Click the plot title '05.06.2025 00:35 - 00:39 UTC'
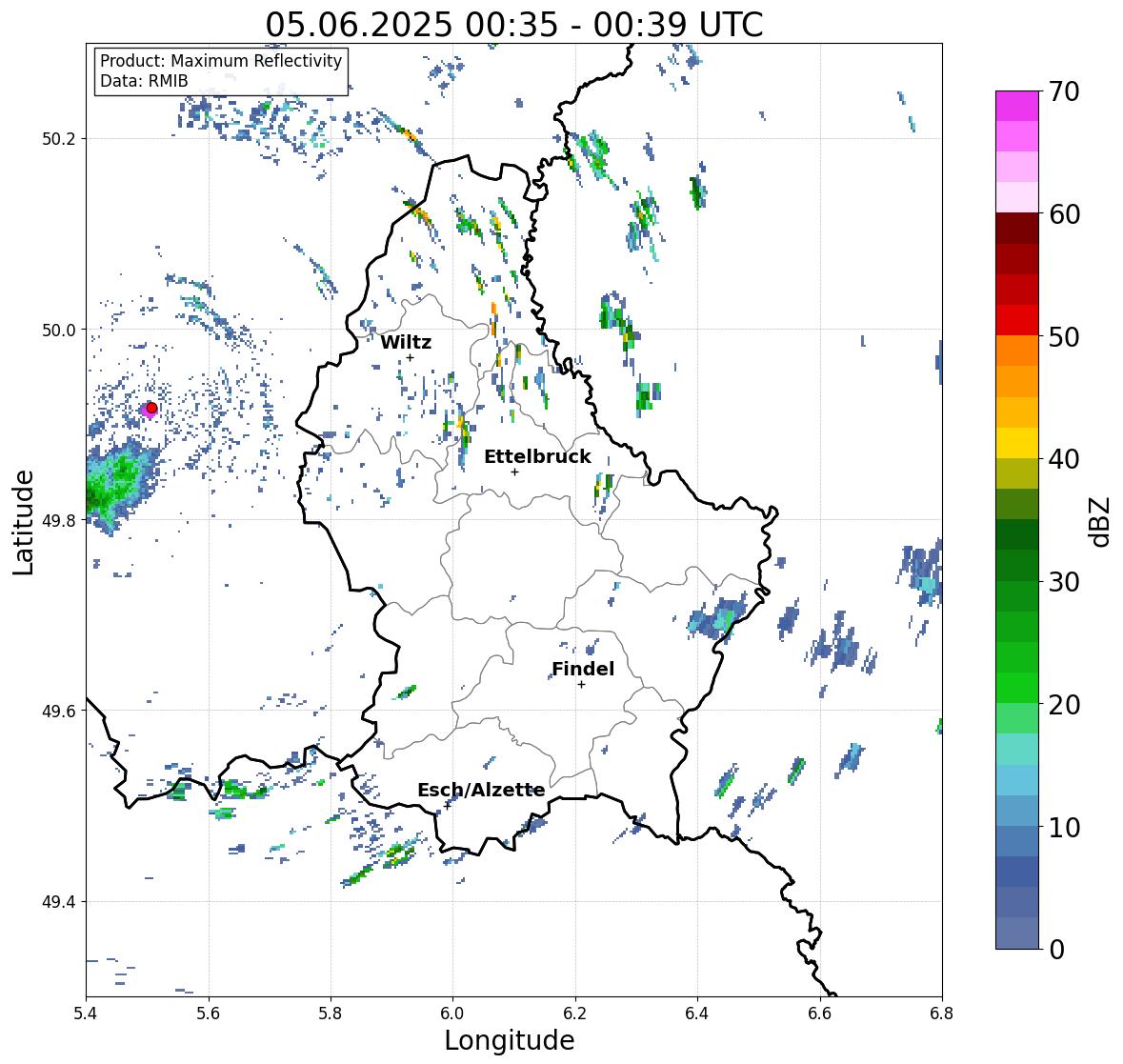The height and width of the screenshot is (1064, 1123). click(x=514, y=25)
